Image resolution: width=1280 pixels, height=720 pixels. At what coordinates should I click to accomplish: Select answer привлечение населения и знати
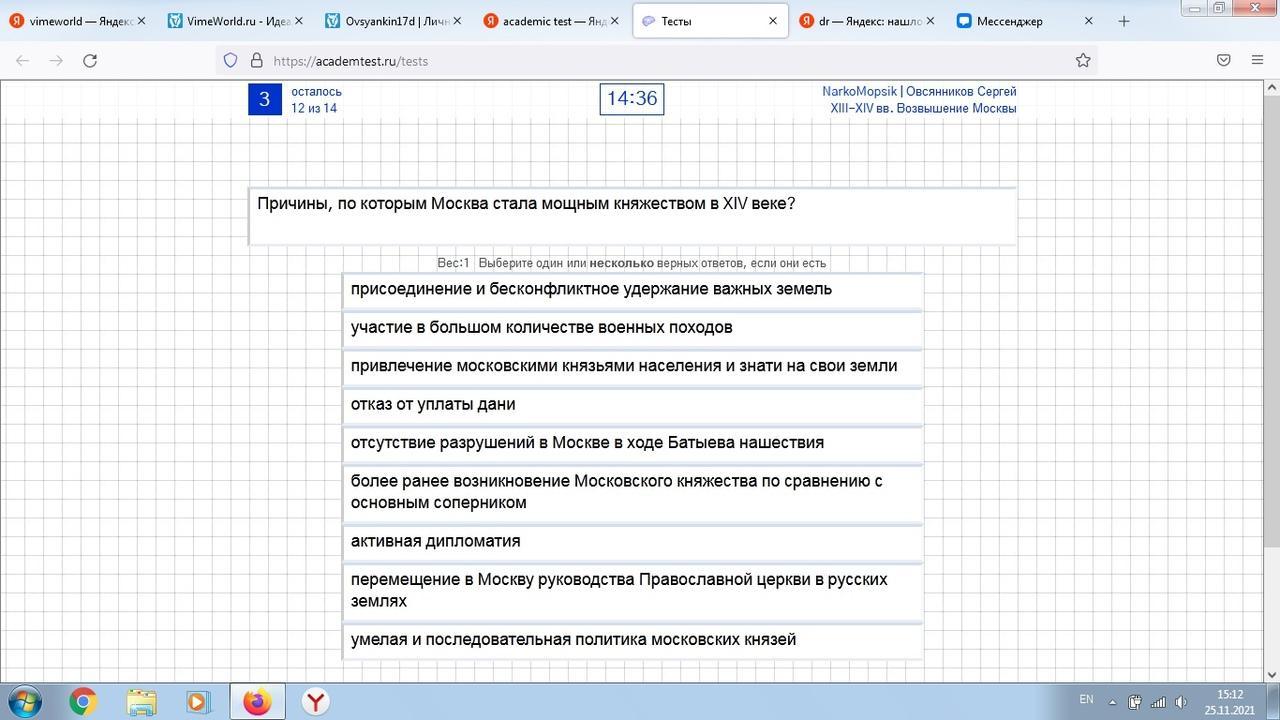(632, 366)
